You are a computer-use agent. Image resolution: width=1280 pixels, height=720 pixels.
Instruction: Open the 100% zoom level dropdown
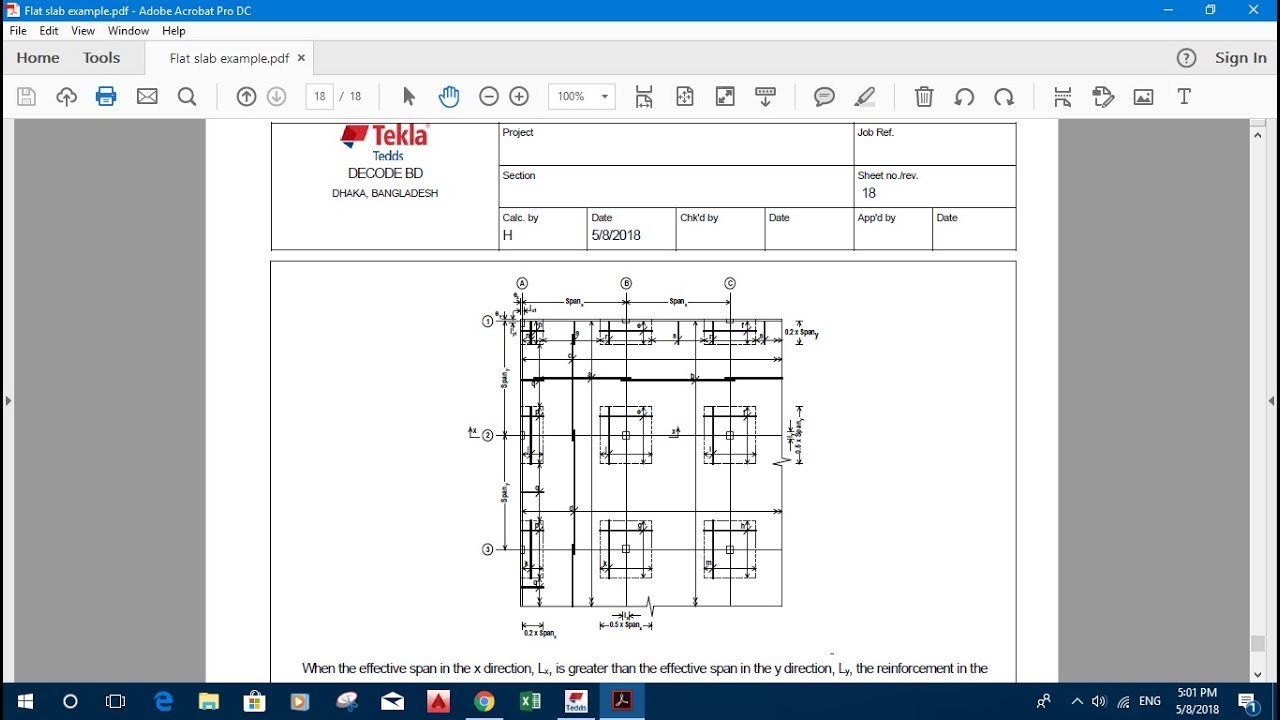click(x=581, y=96)
